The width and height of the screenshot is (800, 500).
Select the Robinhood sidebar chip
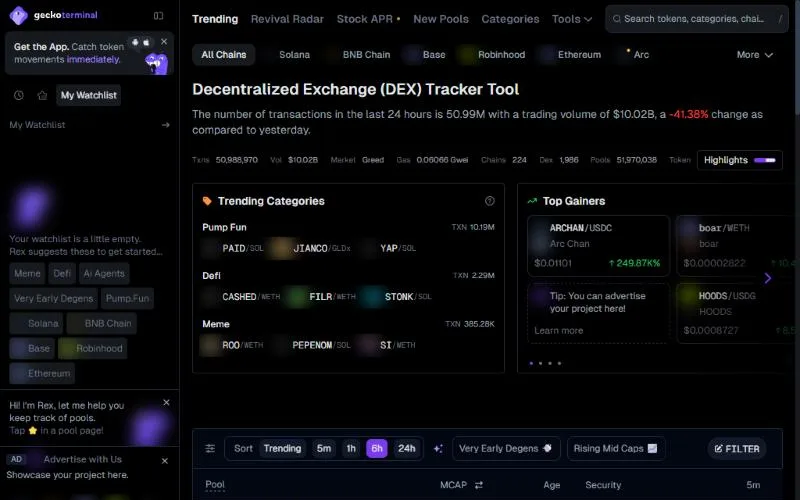coord(92,348)
